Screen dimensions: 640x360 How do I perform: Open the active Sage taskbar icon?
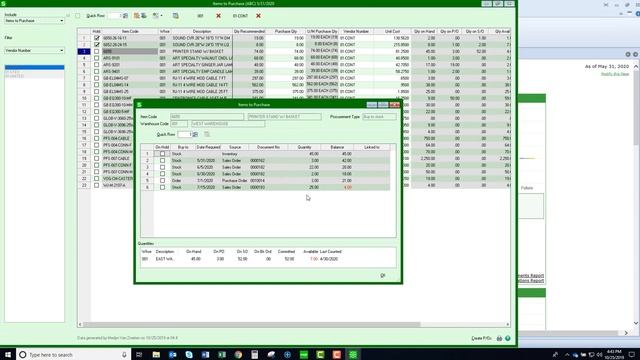(353, 355)
